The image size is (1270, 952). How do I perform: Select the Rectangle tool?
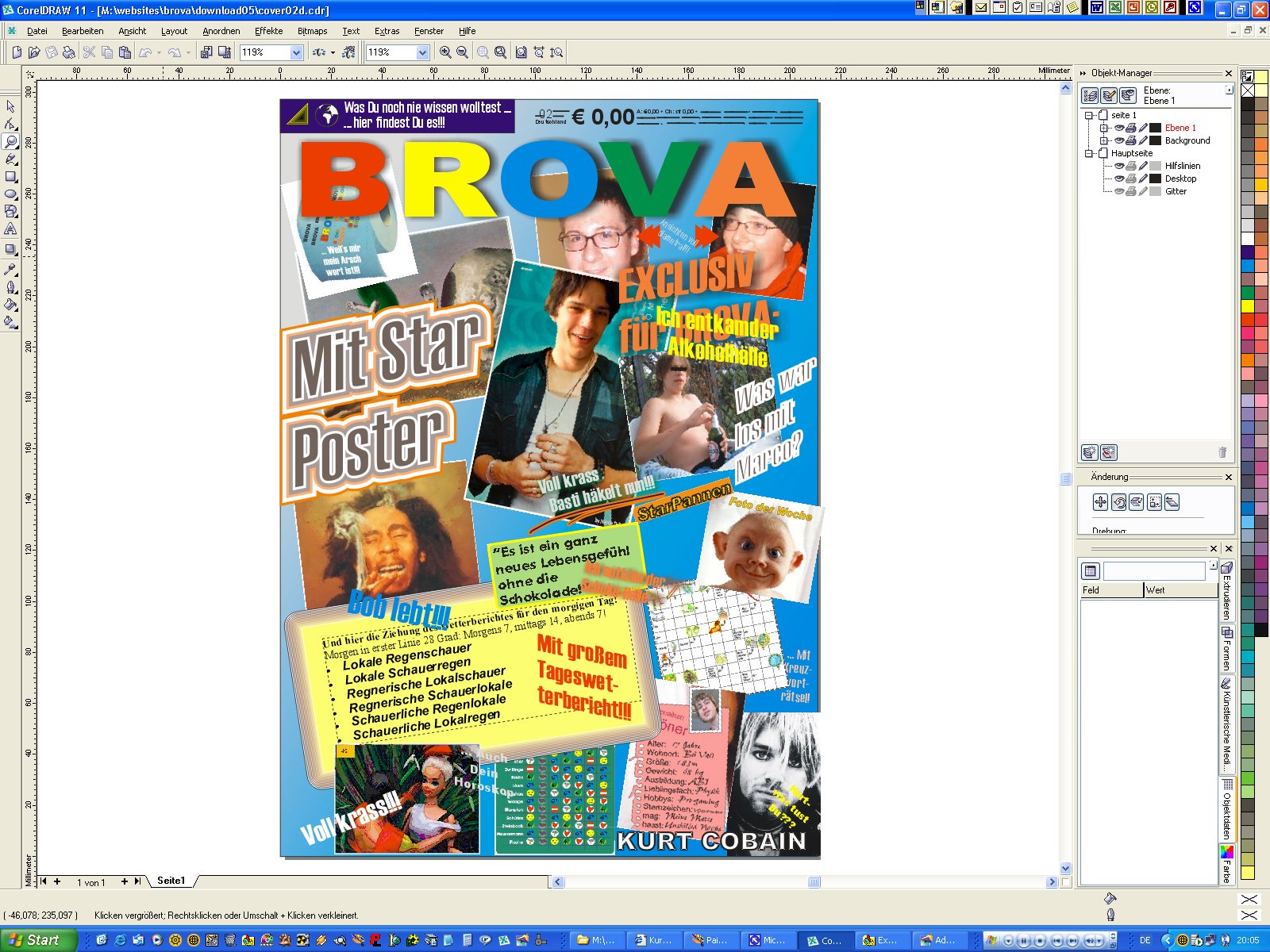click(10, 176)
